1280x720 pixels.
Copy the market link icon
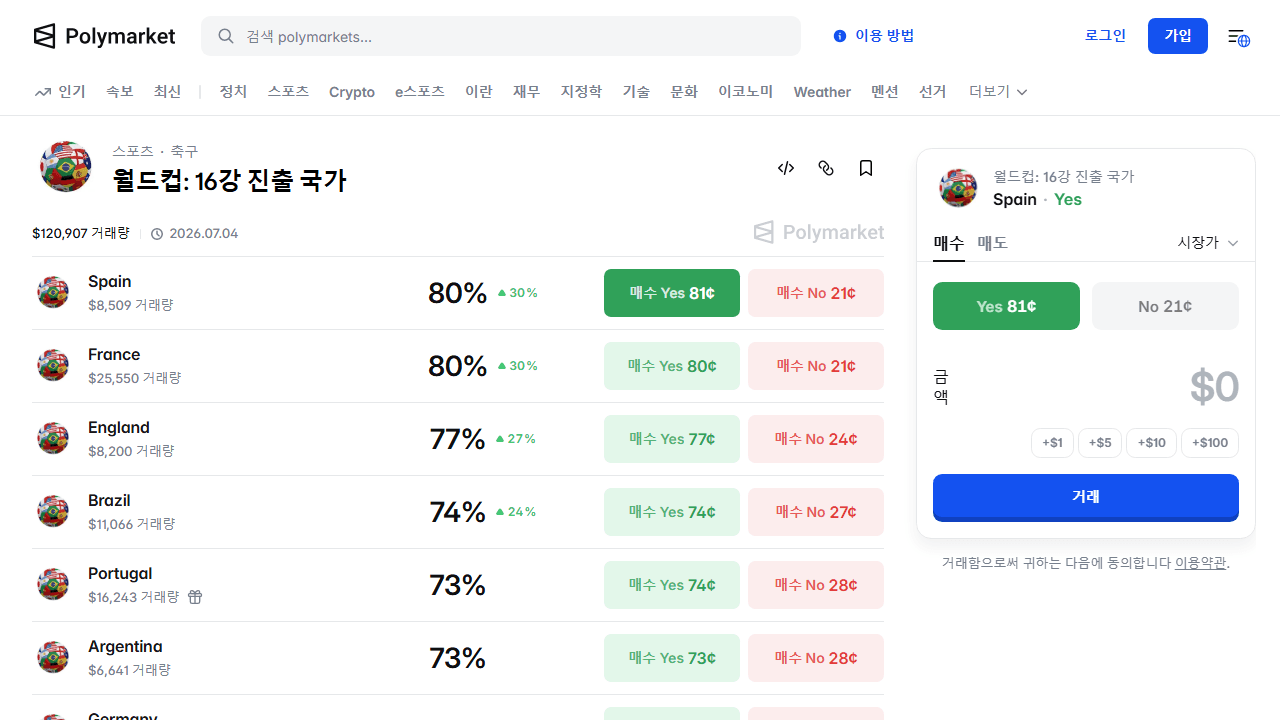[826, 168]
